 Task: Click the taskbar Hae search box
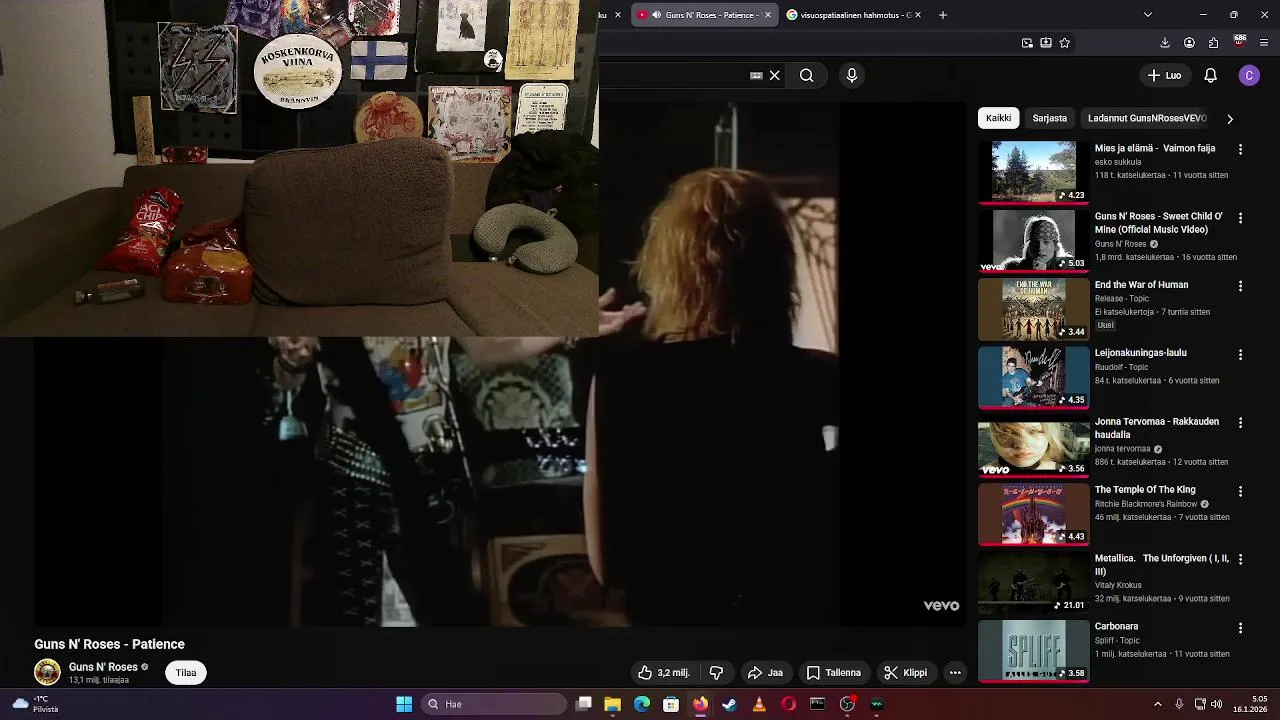coord(494,704)
